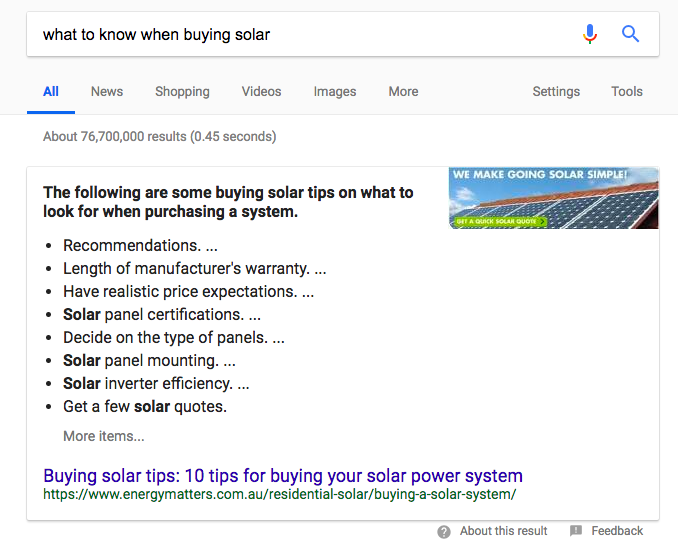Click the Feedback link text
This screenshot has width=678, height=553.
tap(617, 531)
